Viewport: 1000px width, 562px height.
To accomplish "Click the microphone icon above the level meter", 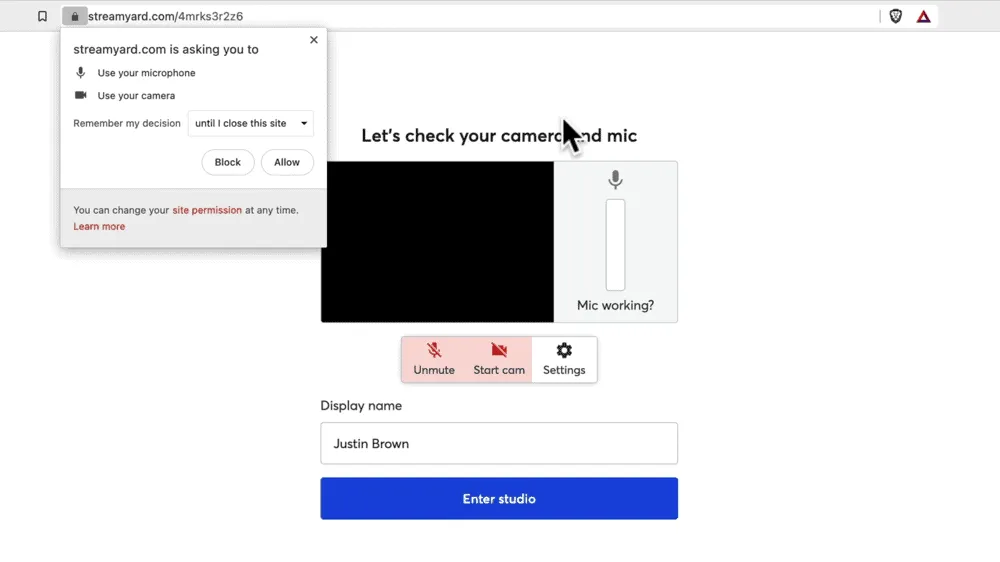I will 615,180.
